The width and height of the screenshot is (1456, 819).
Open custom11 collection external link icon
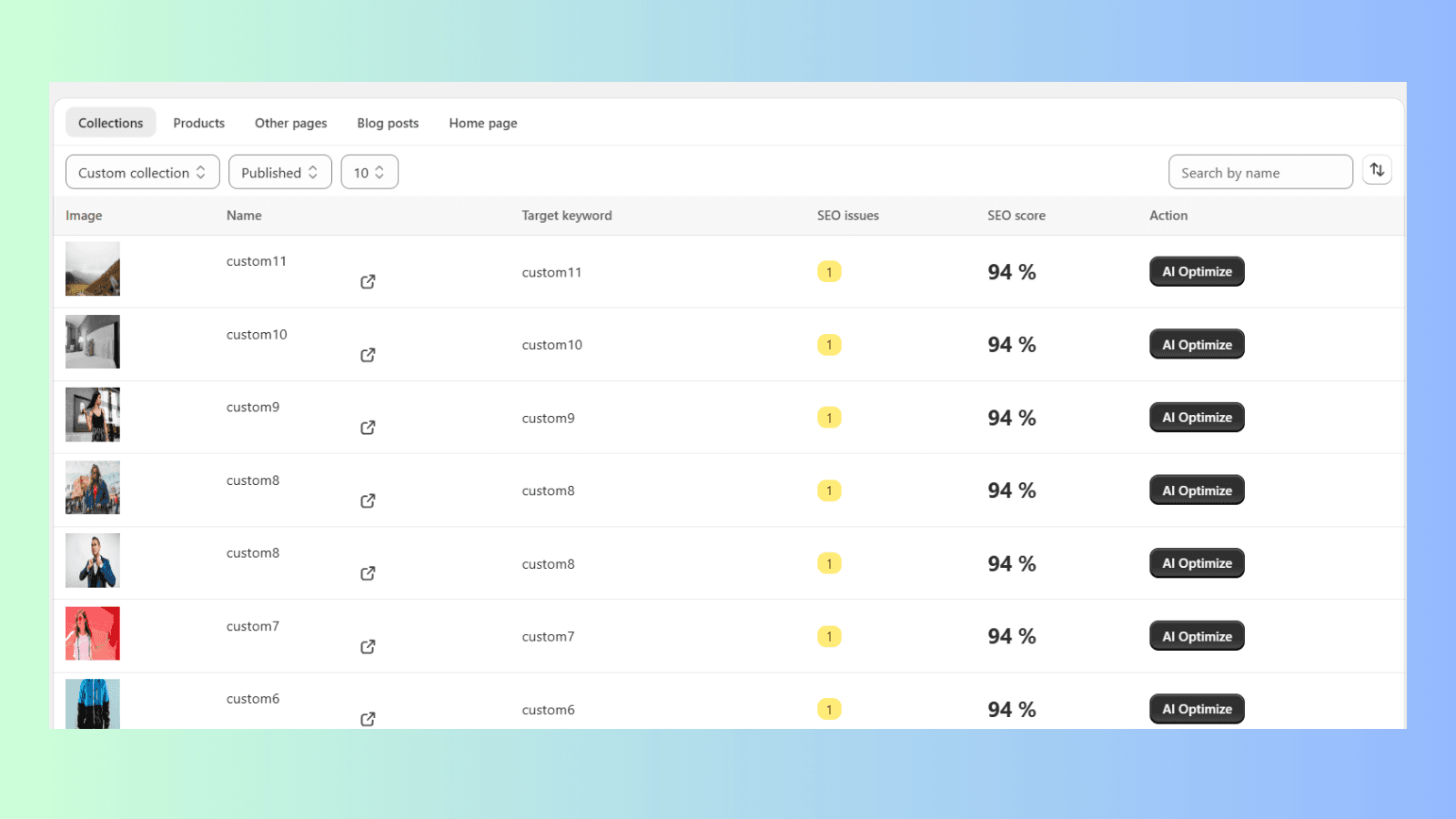pyautogui.click(x=368, y=282)
